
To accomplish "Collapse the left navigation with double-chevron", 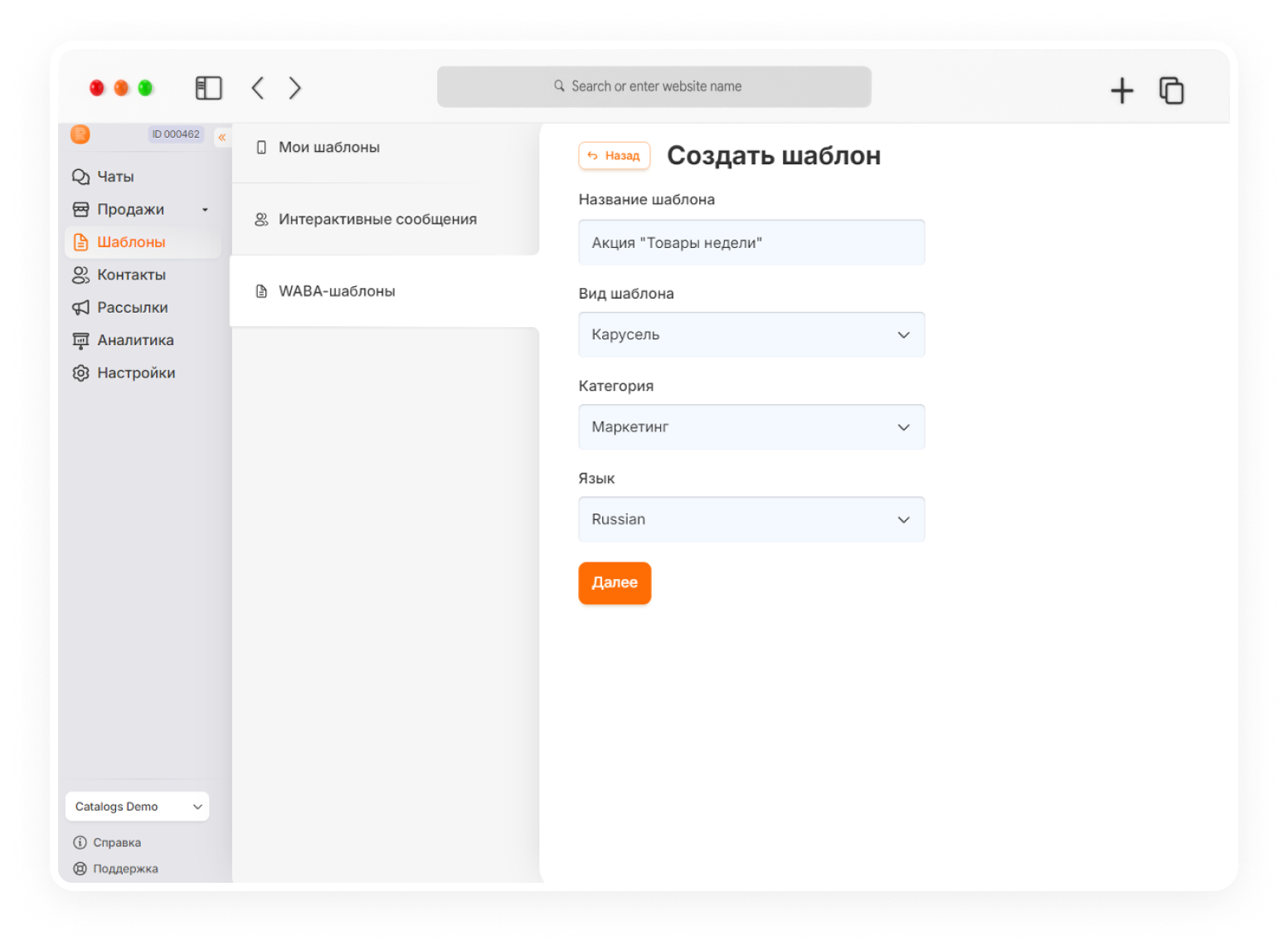I will coord(222,137).
